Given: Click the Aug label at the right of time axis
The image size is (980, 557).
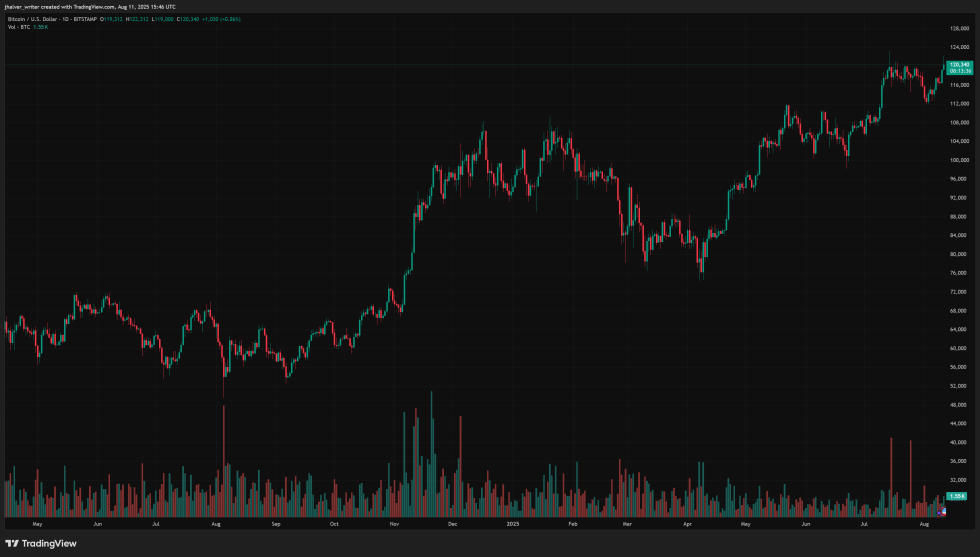Looking at the screenshot, I should point(923,523).
